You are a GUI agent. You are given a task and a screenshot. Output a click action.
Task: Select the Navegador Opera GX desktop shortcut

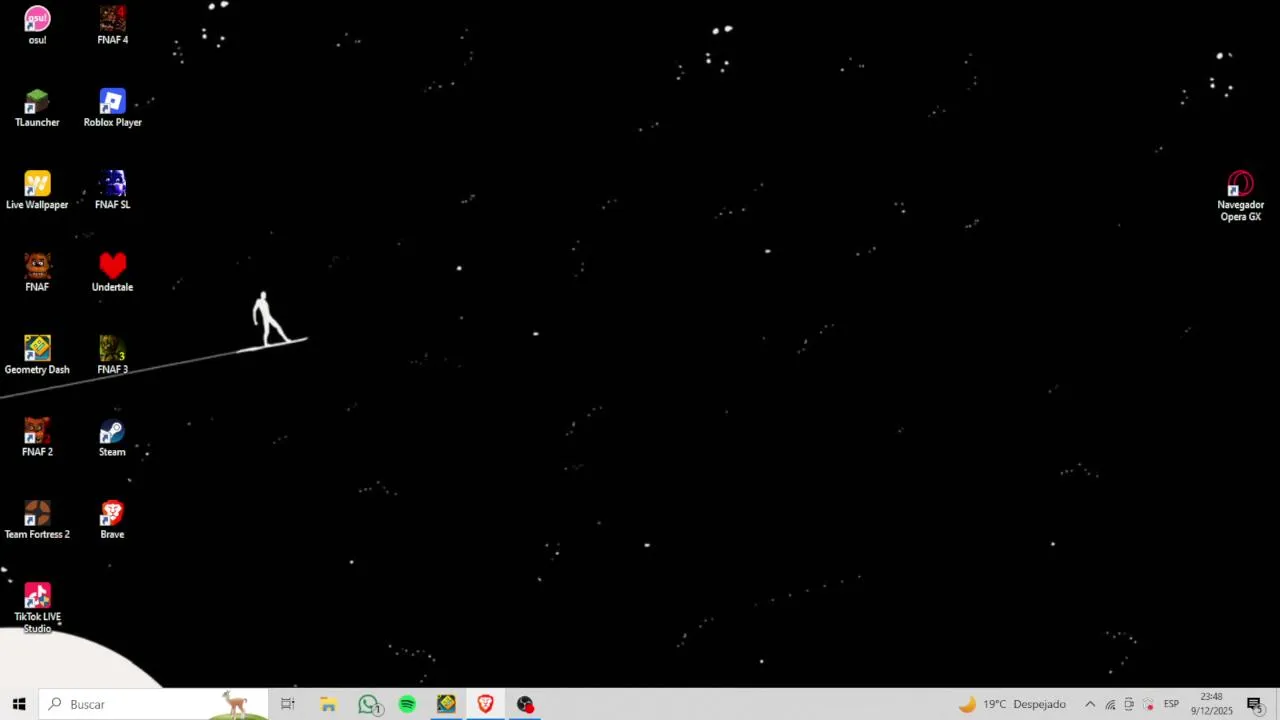(1240, 196)
